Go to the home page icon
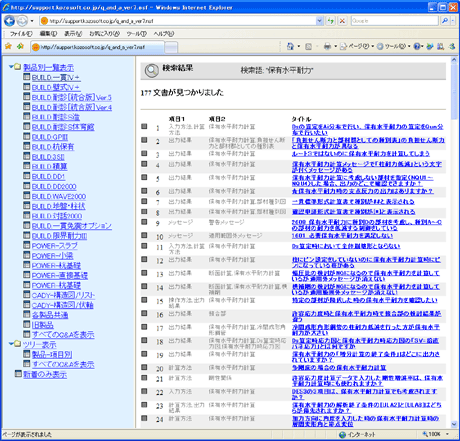The image size is (460, 441). point(290,46)
